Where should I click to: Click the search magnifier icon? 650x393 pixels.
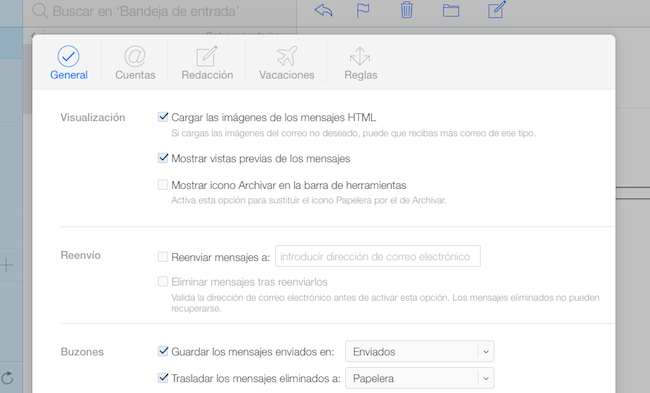point(40,11)
